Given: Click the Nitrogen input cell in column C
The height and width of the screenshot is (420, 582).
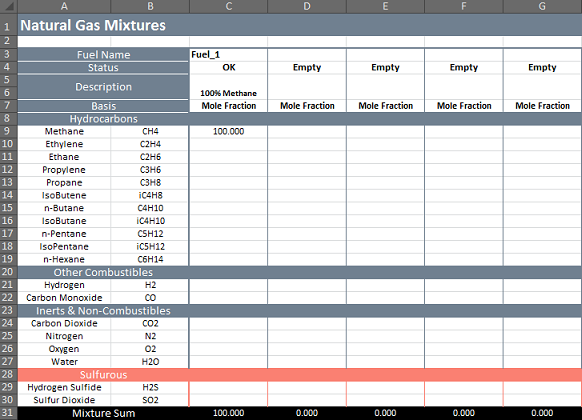Looking at the screenshot, I should (x=228, y=336).
